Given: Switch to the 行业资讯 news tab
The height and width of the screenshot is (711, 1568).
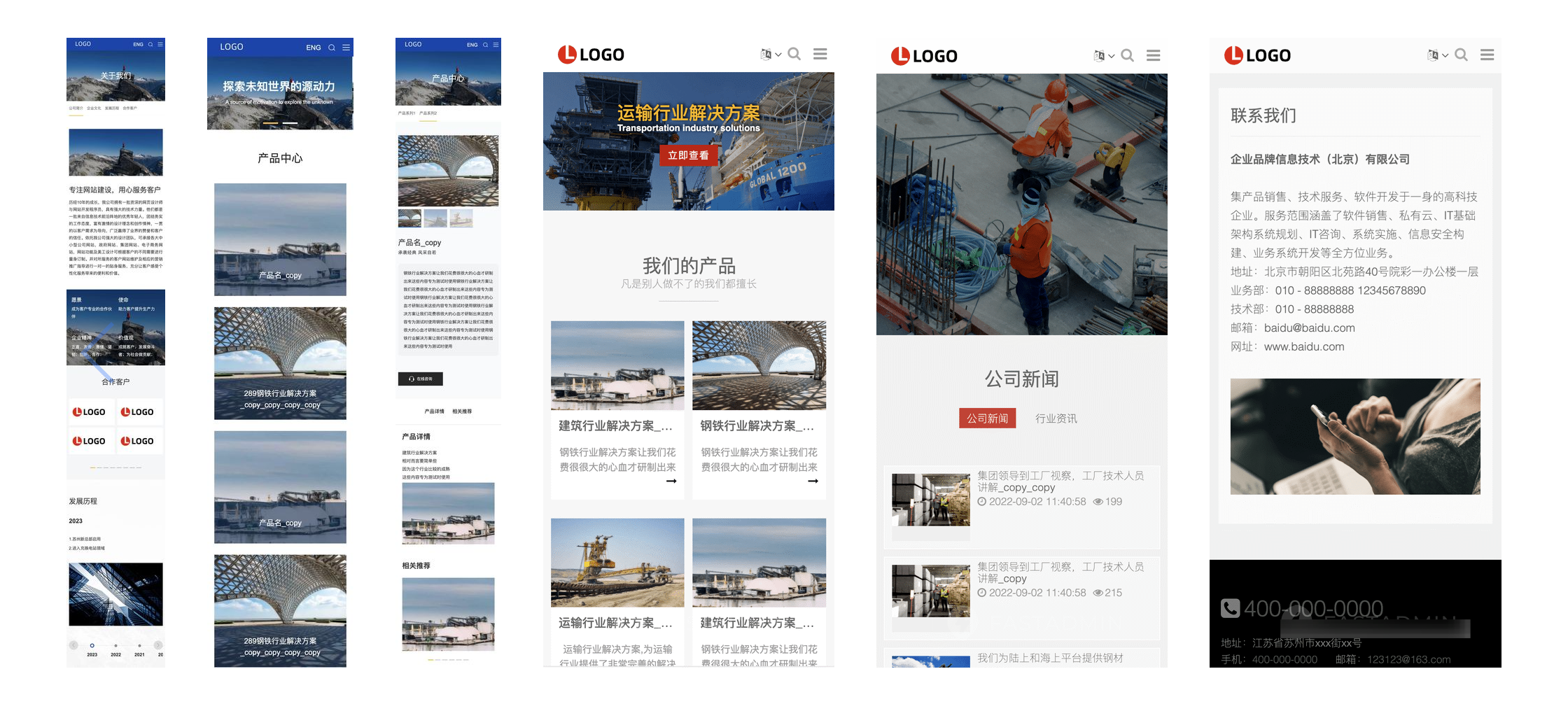Looking at the screenshot, I should pyautogui.click(x=1056, y=418).
